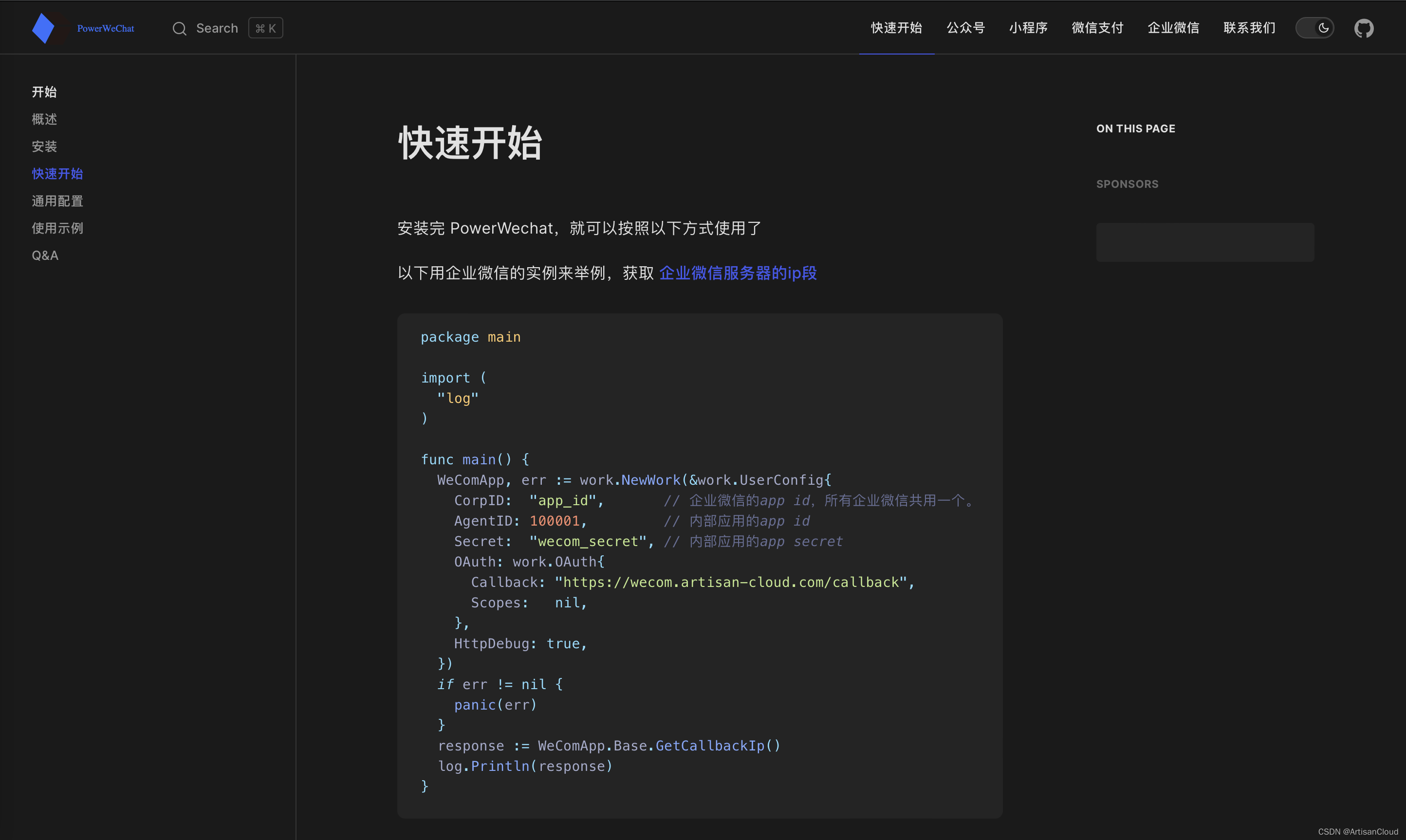Toggle the dark mode switch
Screen dimensions: 1406x840
click(x=1315, y=27)
